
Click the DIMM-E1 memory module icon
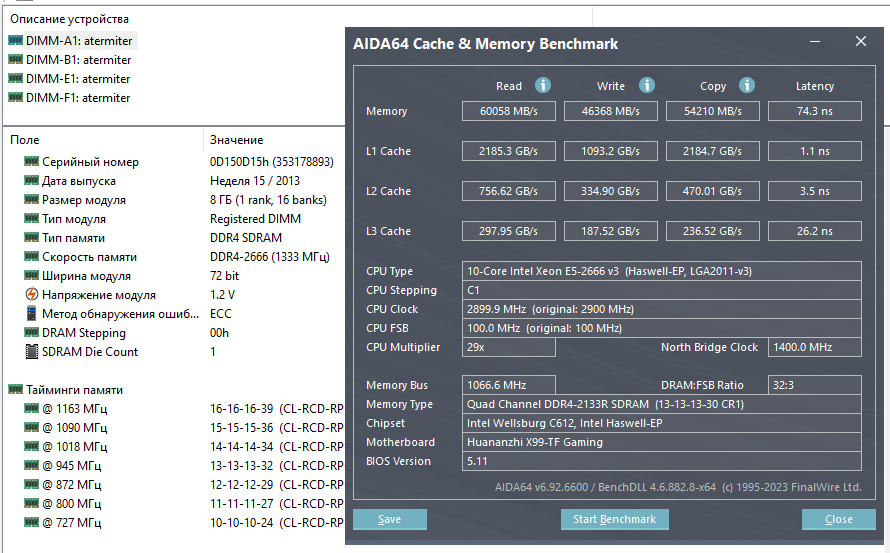tap(16, 78)
